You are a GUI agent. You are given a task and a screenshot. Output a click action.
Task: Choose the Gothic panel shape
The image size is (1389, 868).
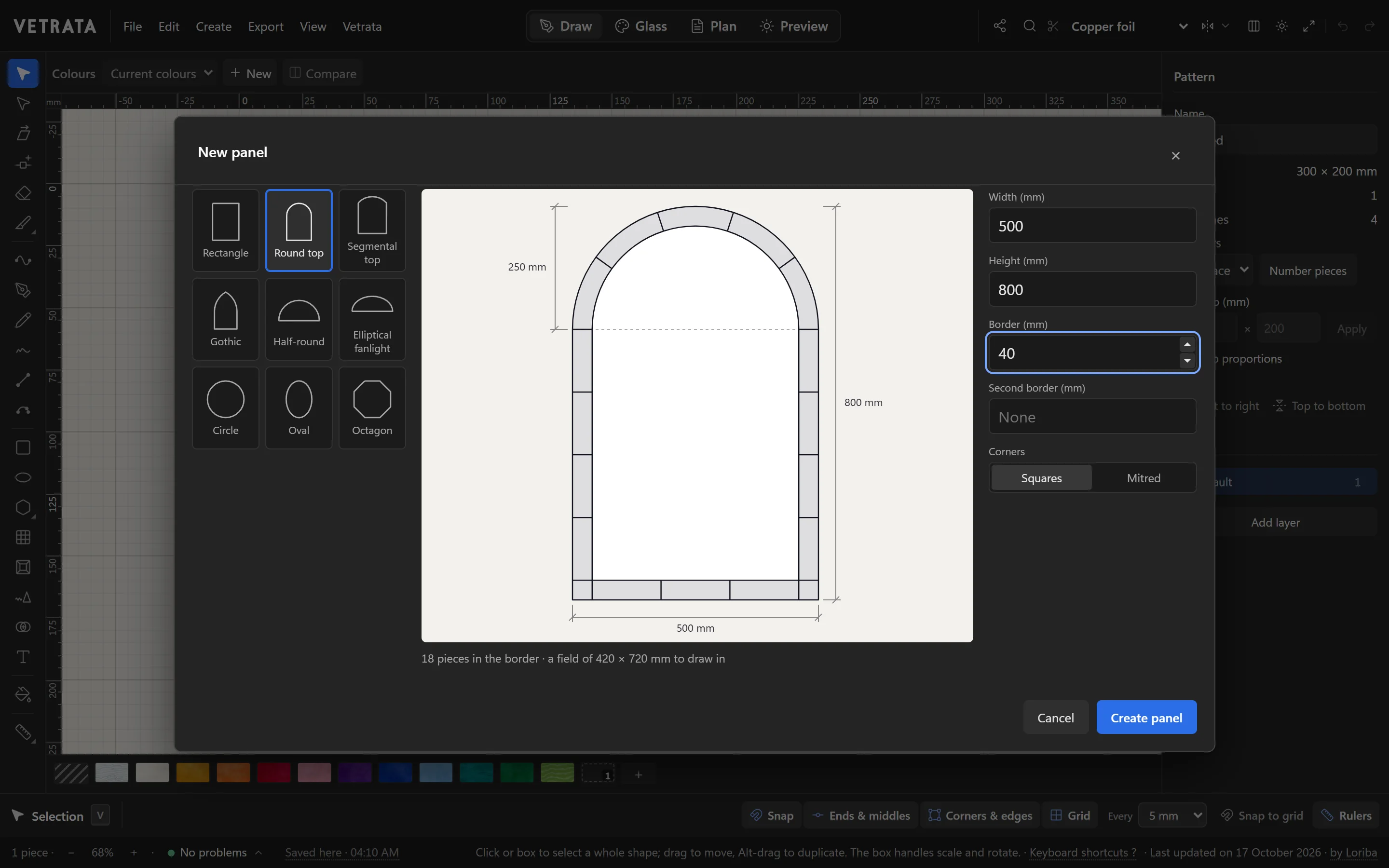pos(226,319)
